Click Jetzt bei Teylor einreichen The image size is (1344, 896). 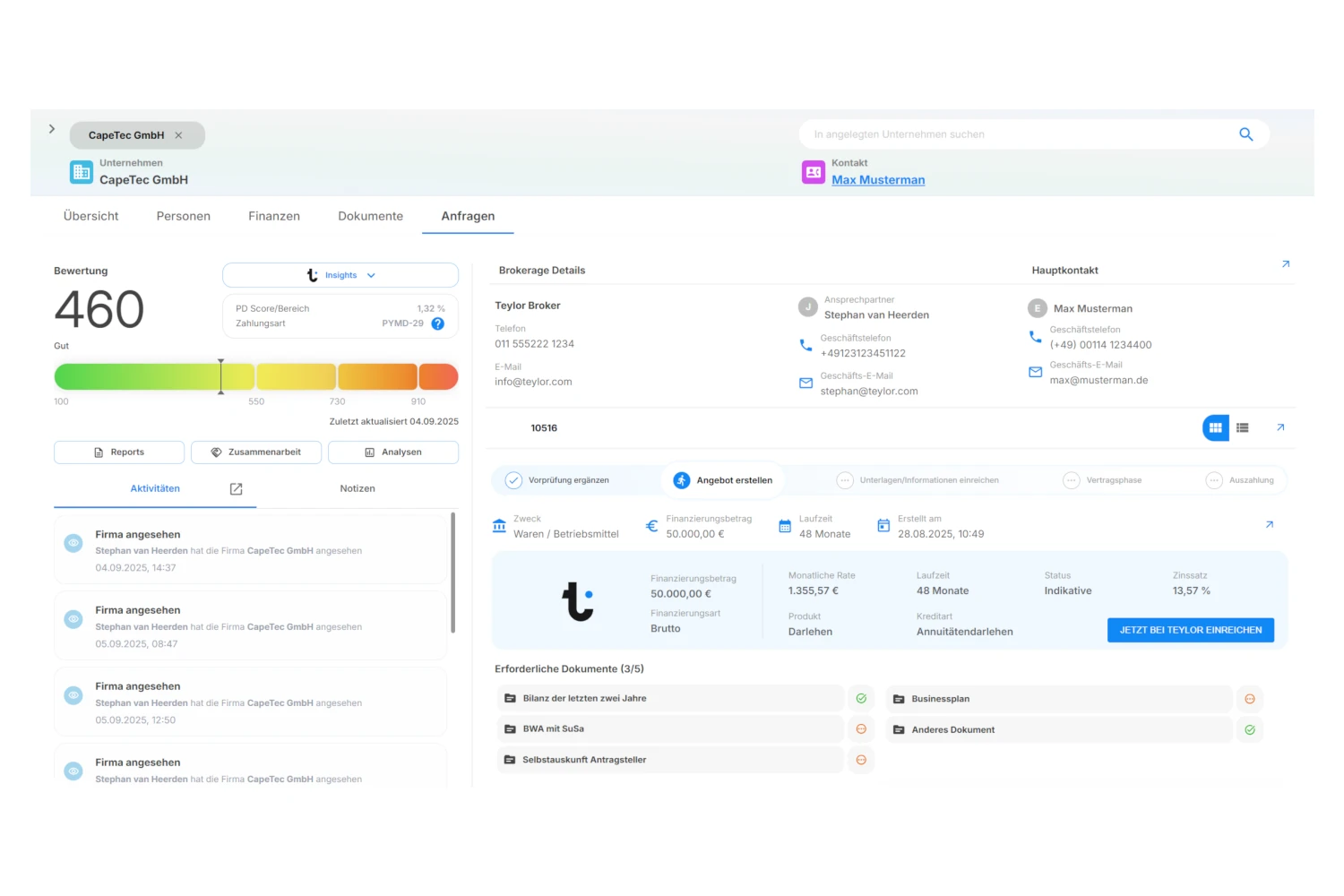tap(1191, 630)
